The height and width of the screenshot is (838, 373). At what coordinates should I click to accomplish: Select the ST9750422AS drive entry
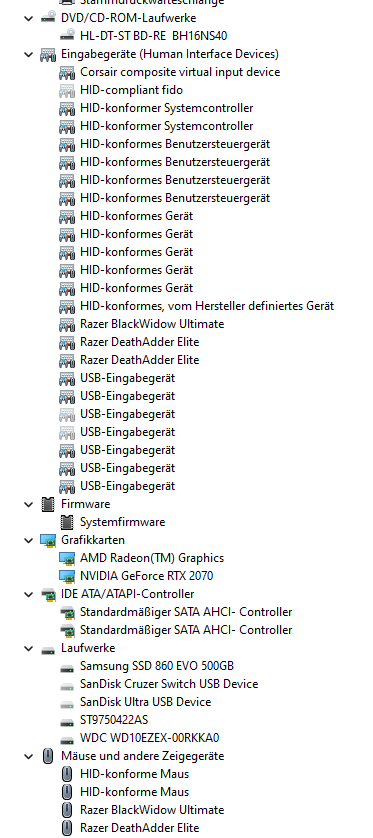coord(114,720)
